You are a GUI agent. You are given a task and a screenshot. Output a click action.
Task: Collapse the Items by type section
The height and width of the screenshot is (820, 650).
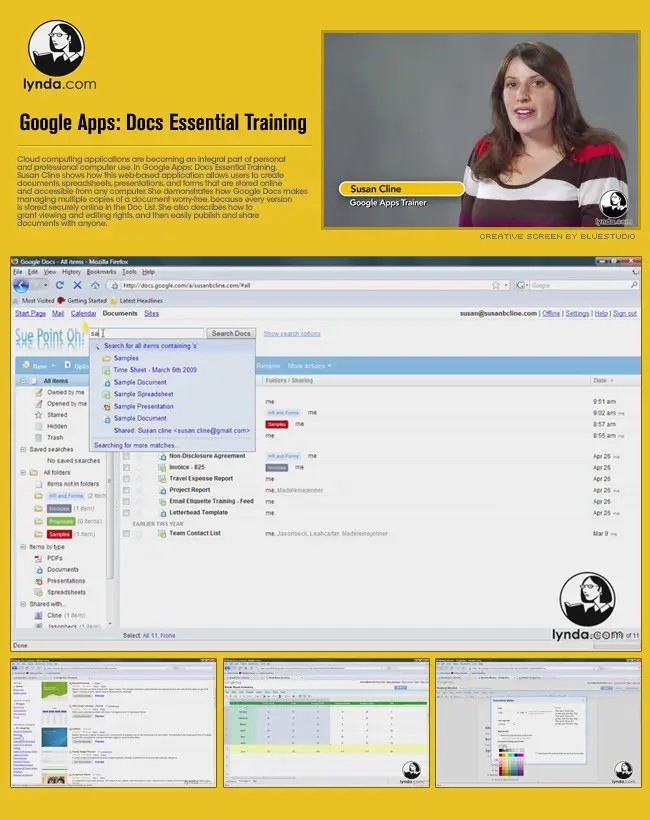(23, 547)
